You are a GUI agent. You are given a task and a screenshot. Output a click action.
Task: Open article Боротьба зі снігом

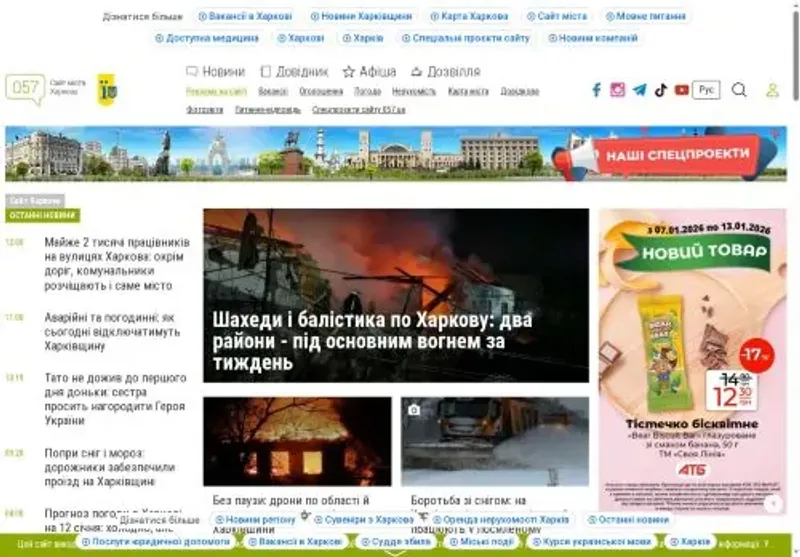pyautogui.click(x=468, y=500)
